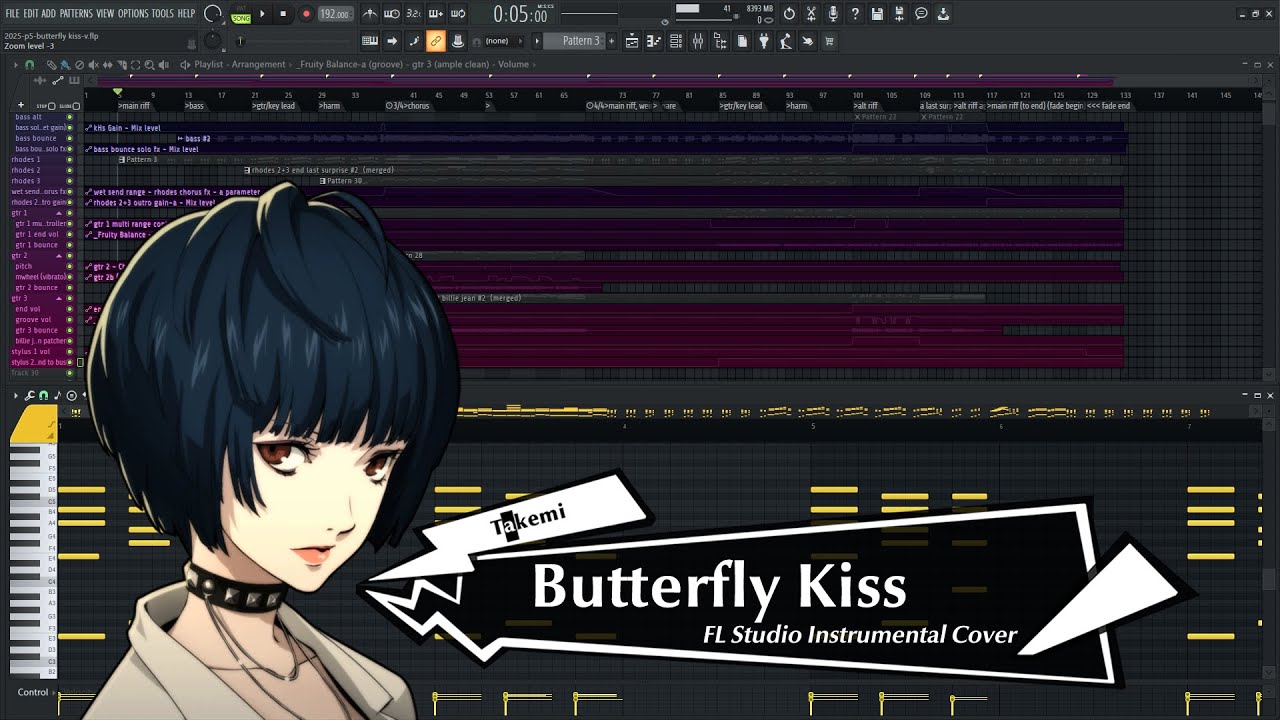The width and height of the screenshot is (1280, 720).
Task: Toggle the step editing arrow icon
Action: pos(392,41)
